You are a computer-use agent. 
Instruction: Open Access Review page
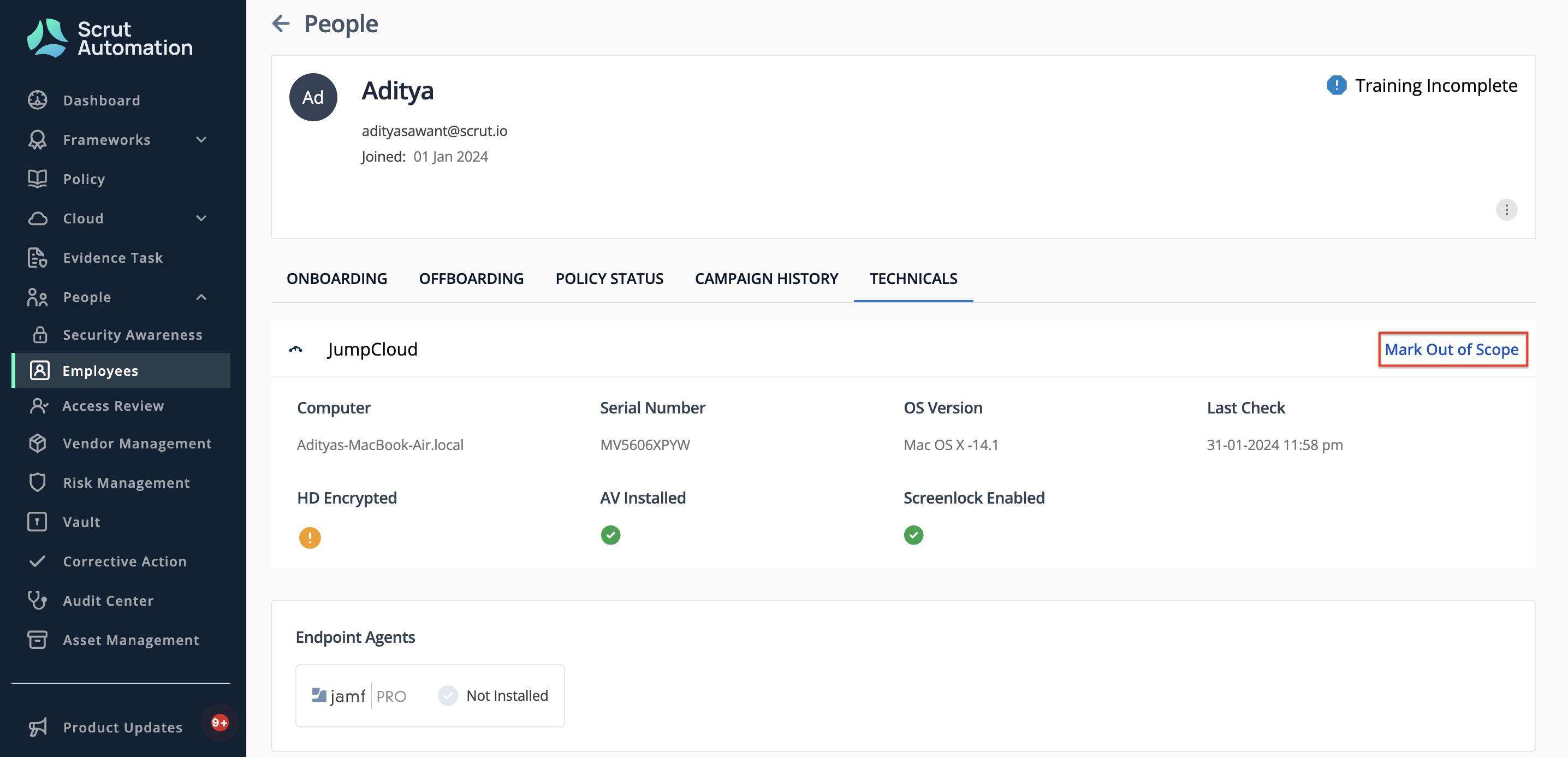pos(113,406)
